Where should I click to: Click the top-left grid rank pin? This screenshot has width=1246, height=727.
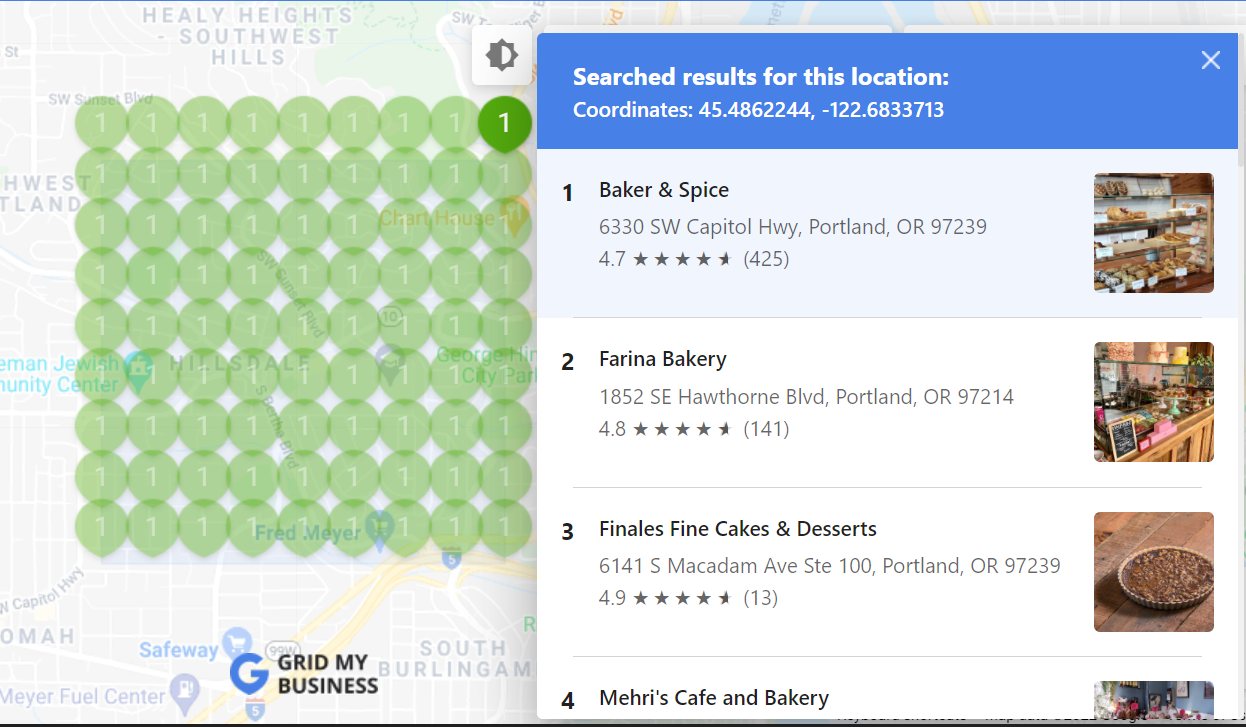click(101, 122)
